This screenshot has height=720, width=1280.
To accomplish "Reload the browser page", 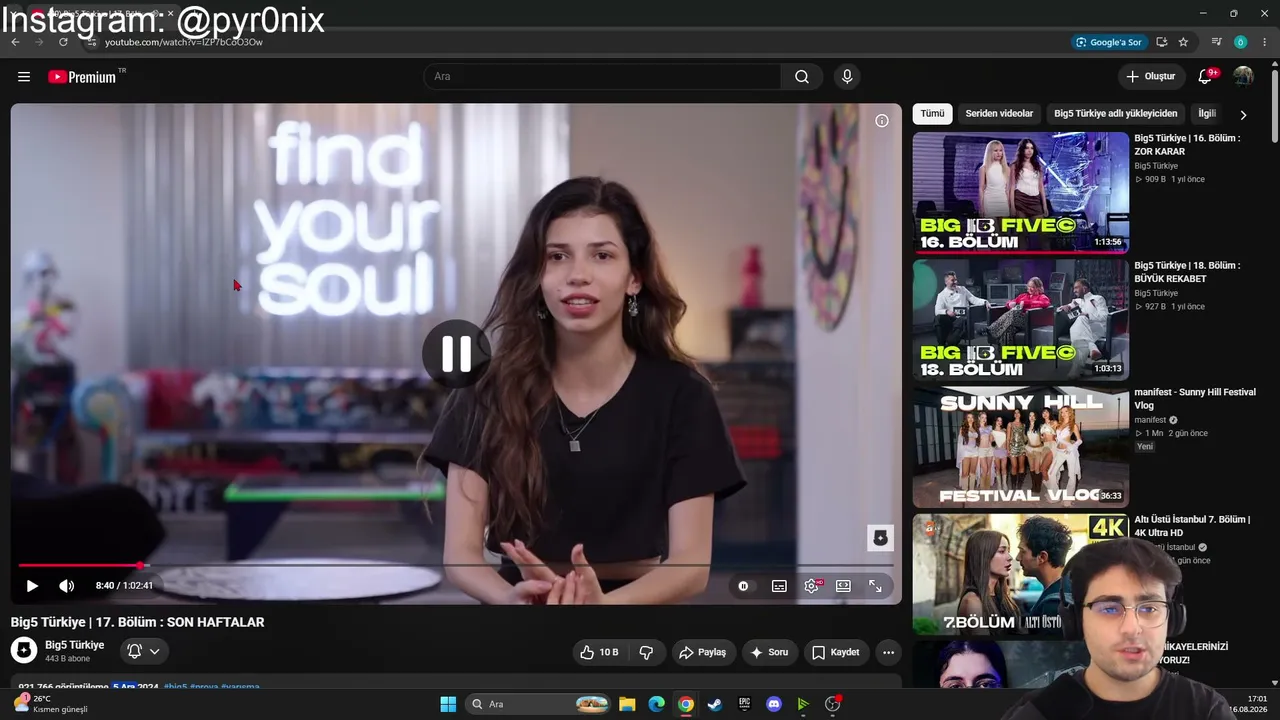I will (63, 42).
